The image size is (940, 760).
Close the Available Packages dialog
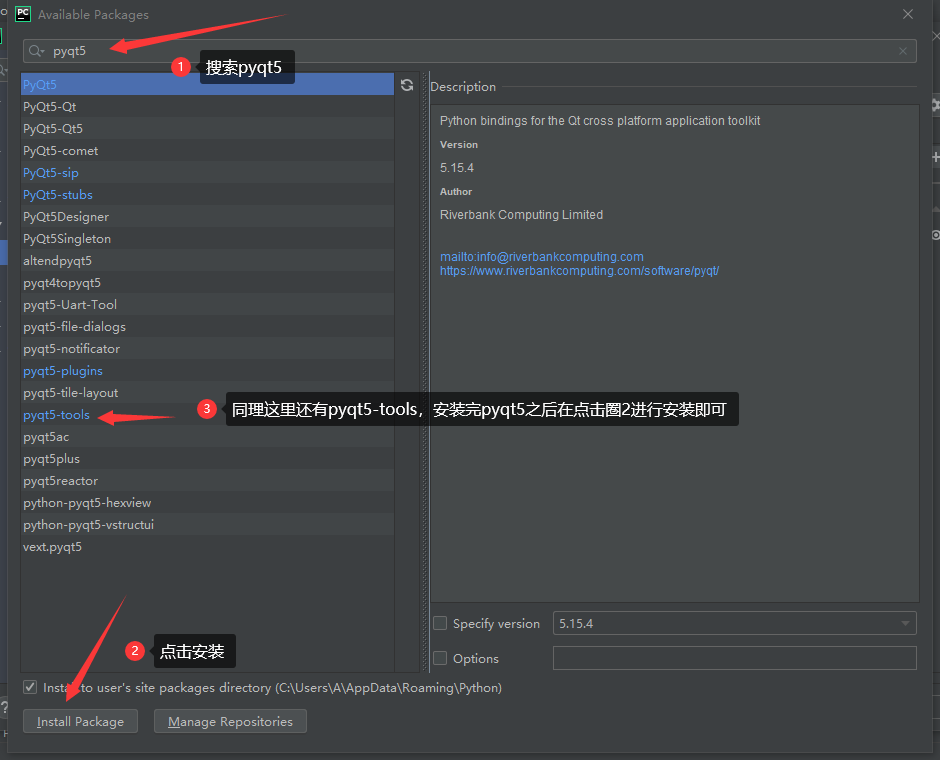pyautogui.click(x=908, y=14)
